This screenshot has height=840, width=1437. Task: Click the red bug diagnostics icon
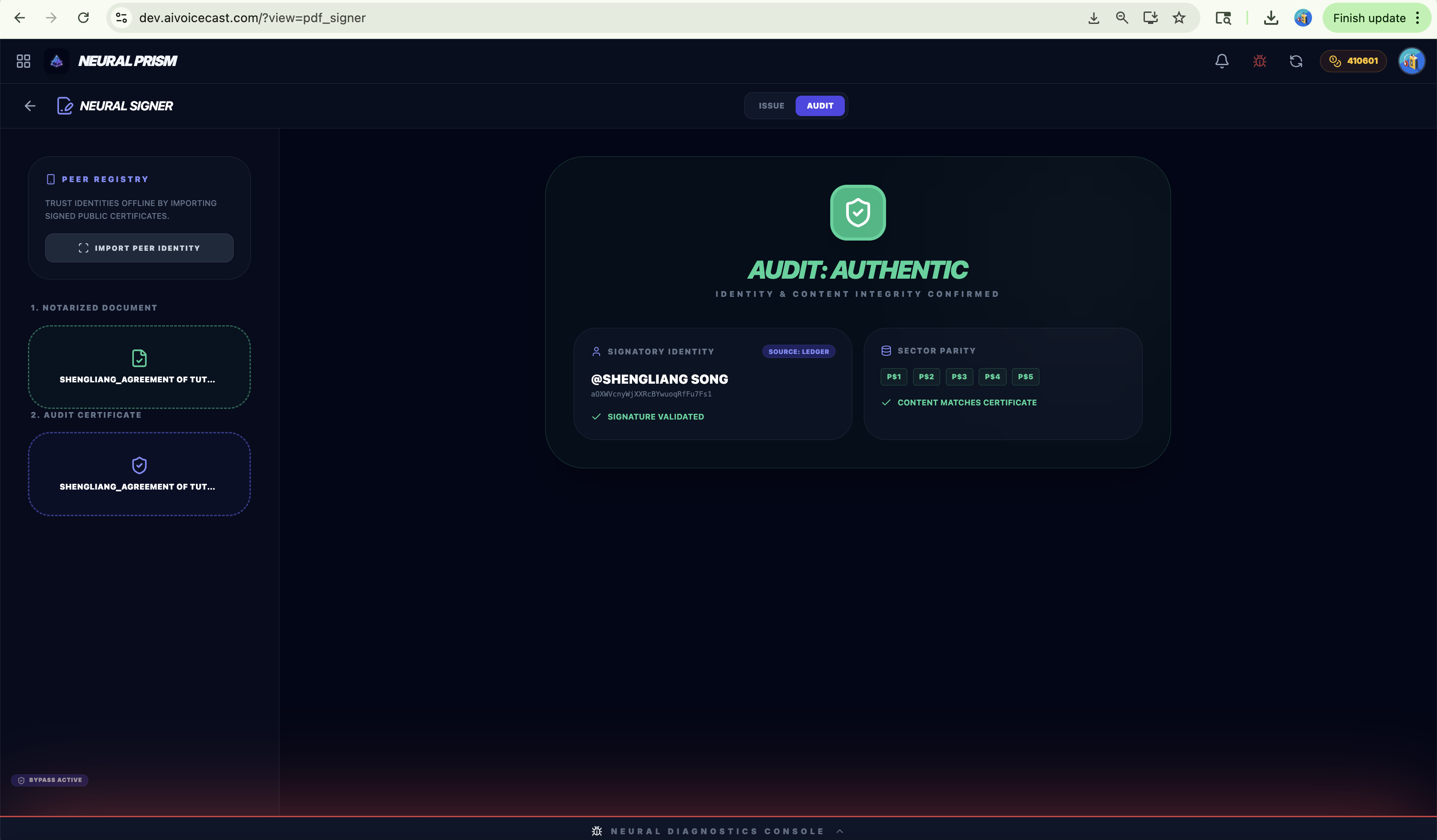point(1260,61)
